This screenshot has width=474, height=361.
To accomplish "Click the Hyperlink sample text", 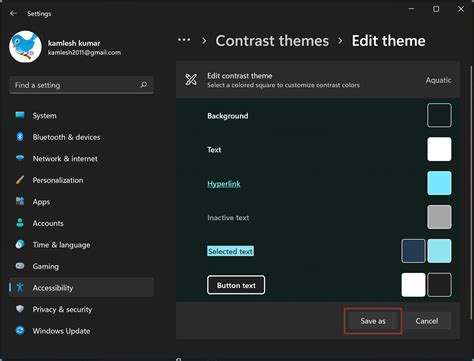I will tap(224, 184).
